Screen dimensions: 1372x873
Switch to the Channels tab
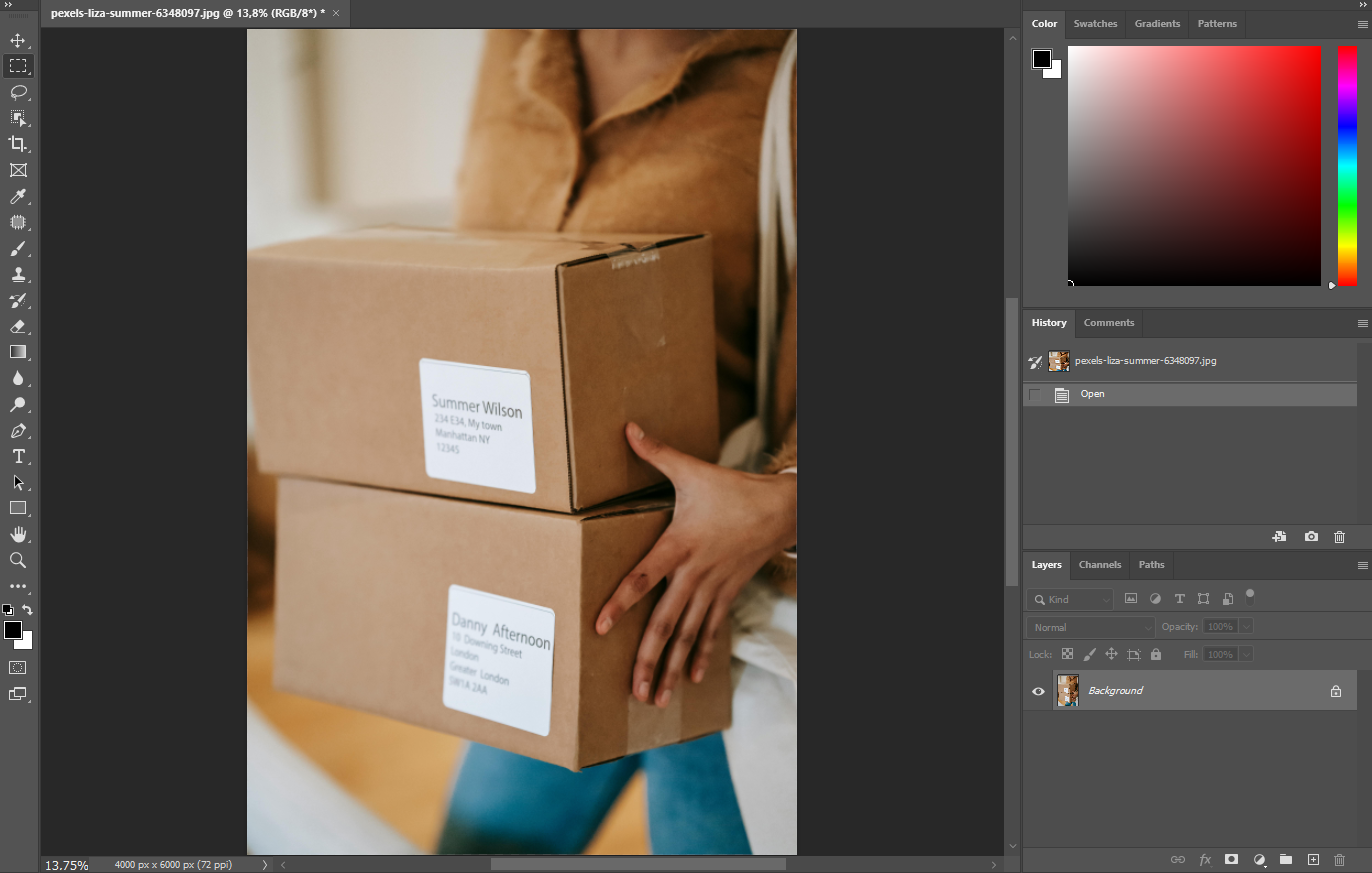click(1100, 565)
